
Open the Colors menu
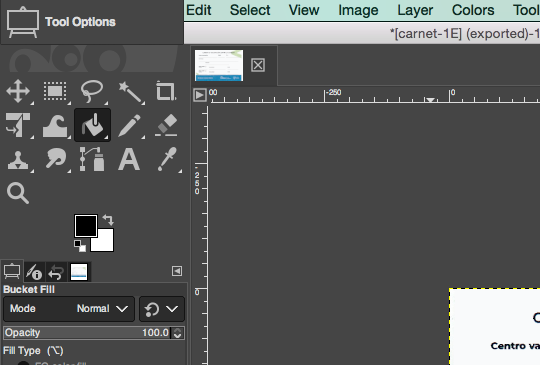point(473,10)
